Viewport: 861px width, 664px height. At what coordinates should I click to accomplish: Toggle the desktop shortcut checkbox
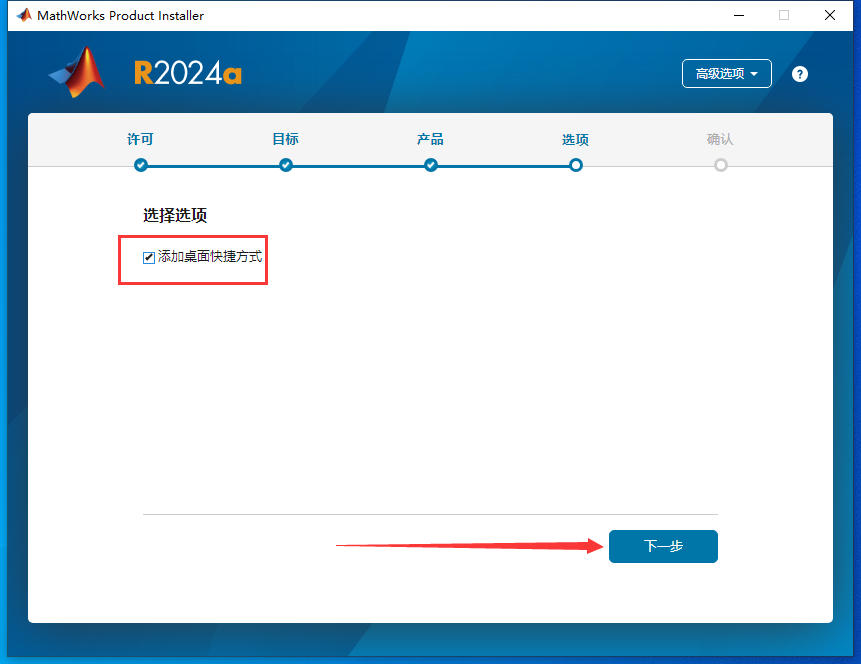click(x=148, y=257)
